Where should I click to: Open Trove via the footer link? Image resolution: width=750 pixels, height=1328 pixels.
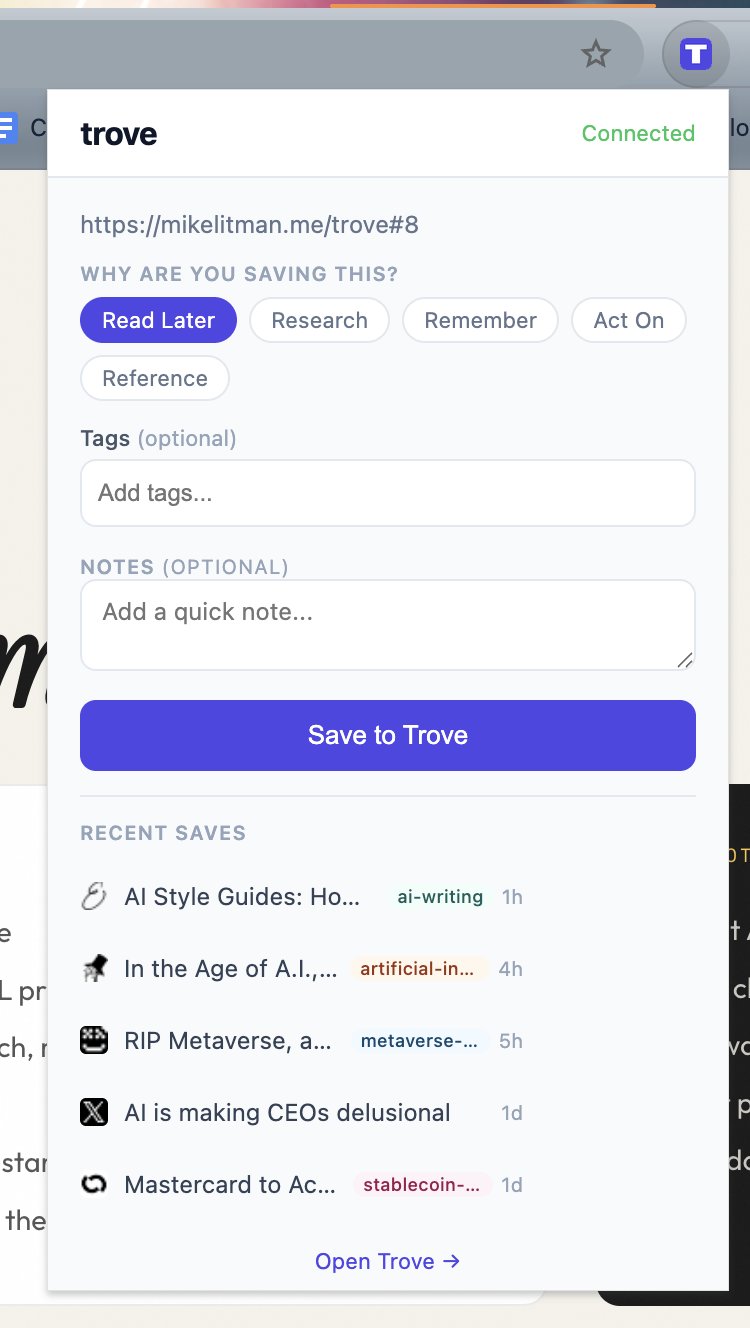(388, 1261)
